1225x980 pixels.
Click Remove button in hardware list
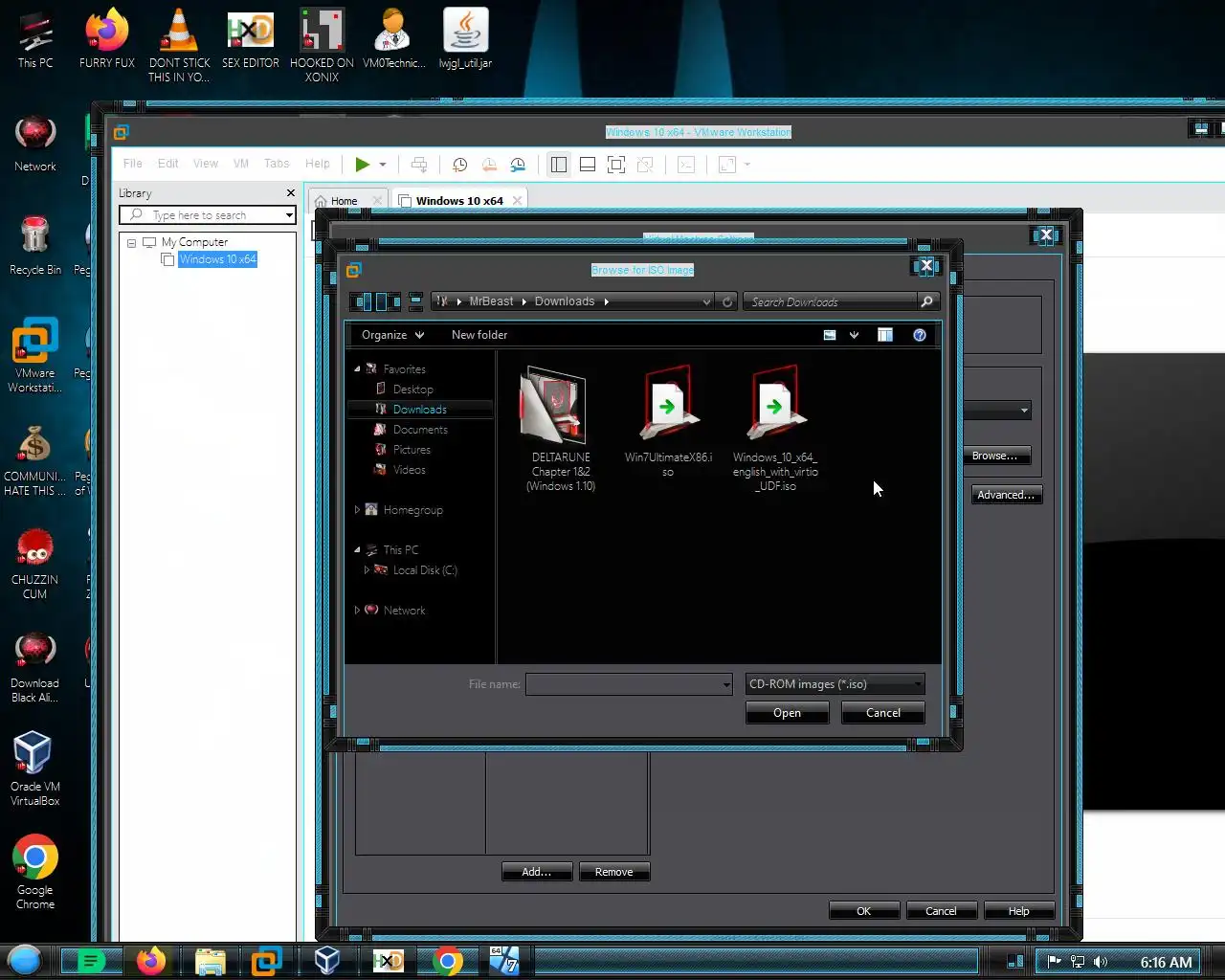pyautogui.click(x=613, y=872)
